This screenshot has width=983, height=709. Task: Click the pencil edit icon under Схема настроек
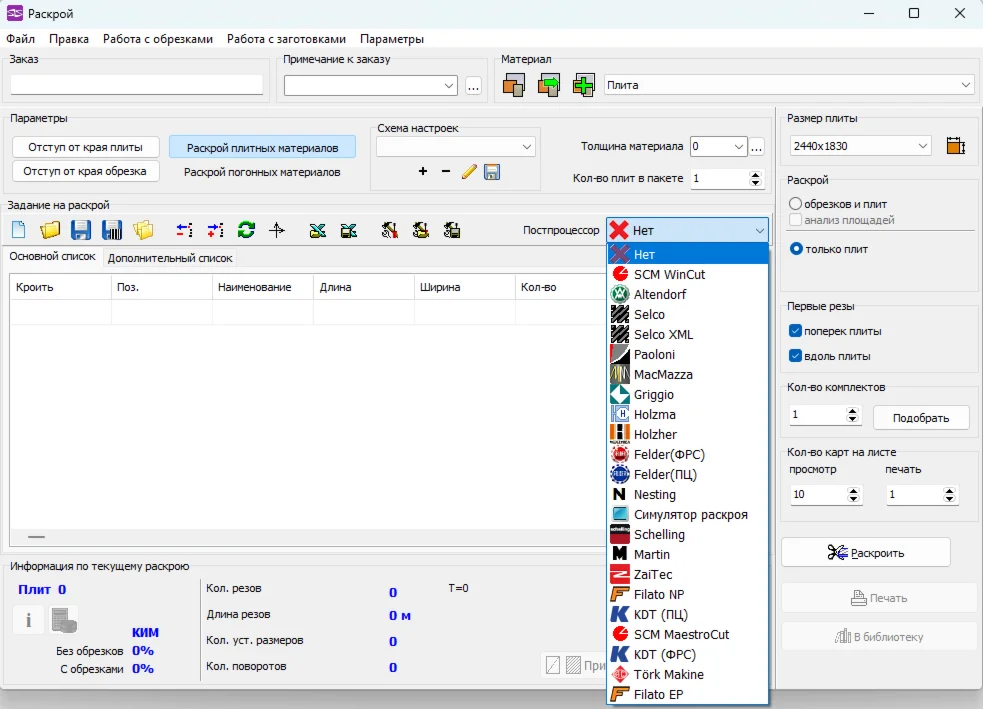click(469, 172)
